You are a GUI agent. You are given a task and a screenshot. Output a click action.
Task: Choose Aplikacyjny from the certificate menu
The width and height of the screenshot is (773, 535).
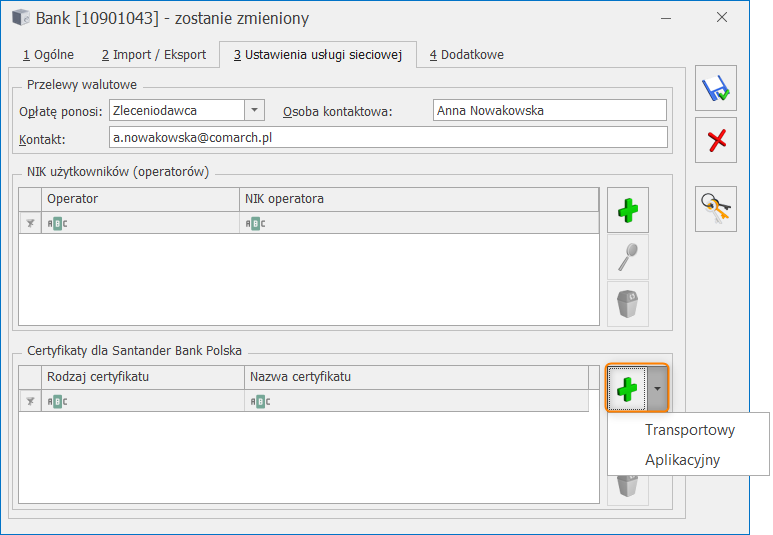click(x=682, y=460)
